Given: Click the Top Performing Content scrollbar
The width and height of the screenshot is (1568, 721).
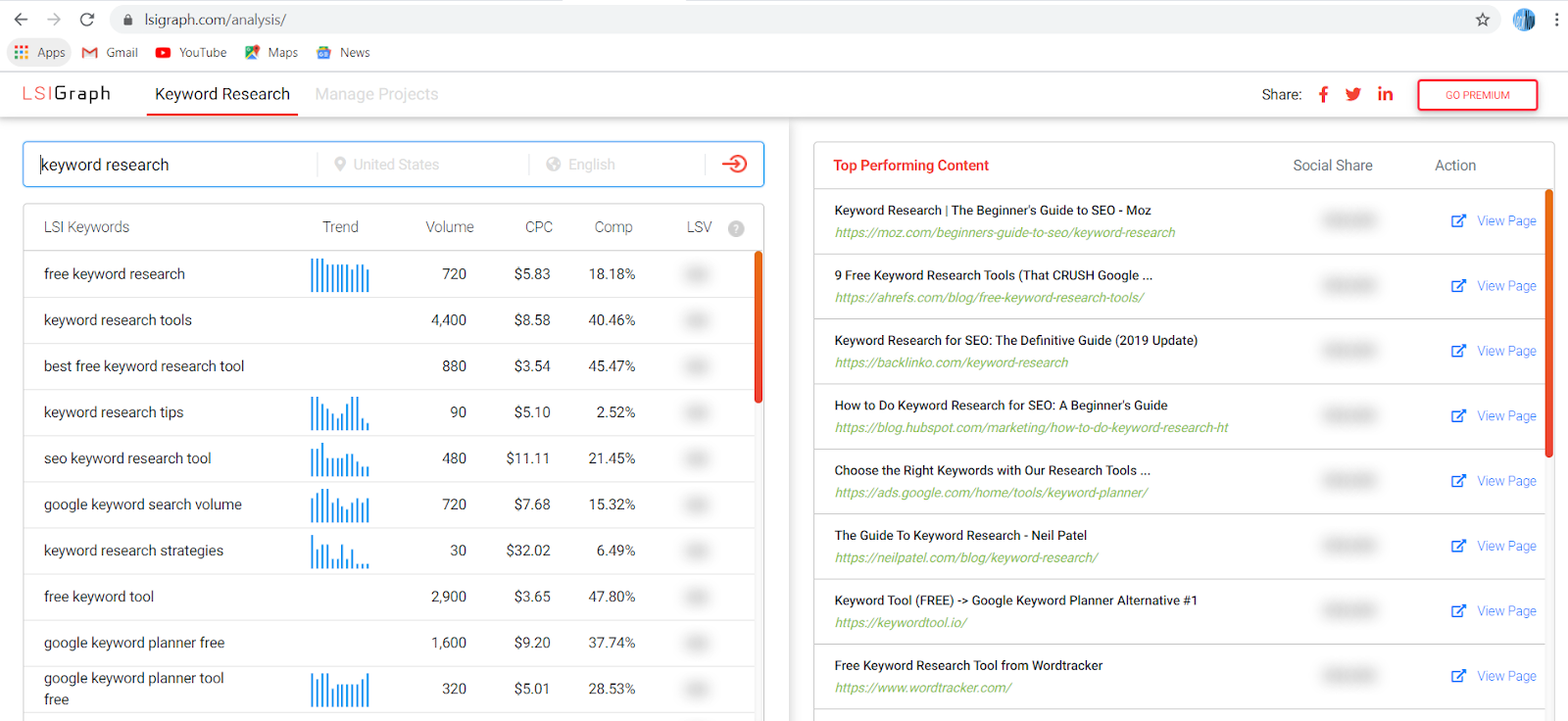Looking at the screenshot, I should (x=1549, y=323).
